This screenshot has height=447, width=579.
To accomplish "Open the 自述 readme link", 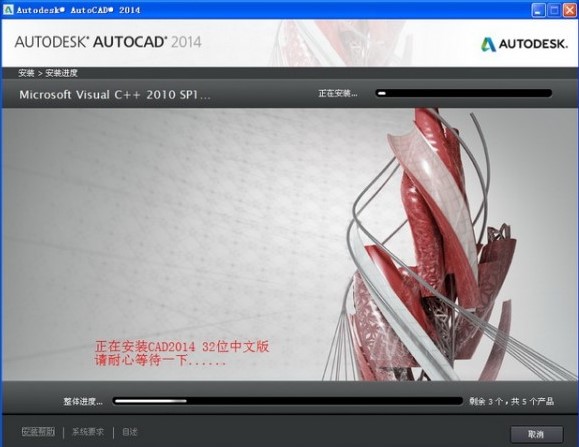I will pos(130,431).
